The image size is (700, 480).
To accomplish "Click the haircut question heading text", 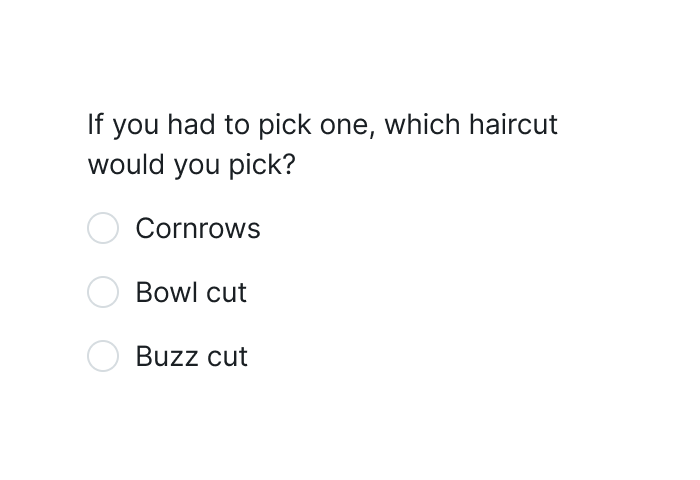I will [x=323, y=144].
